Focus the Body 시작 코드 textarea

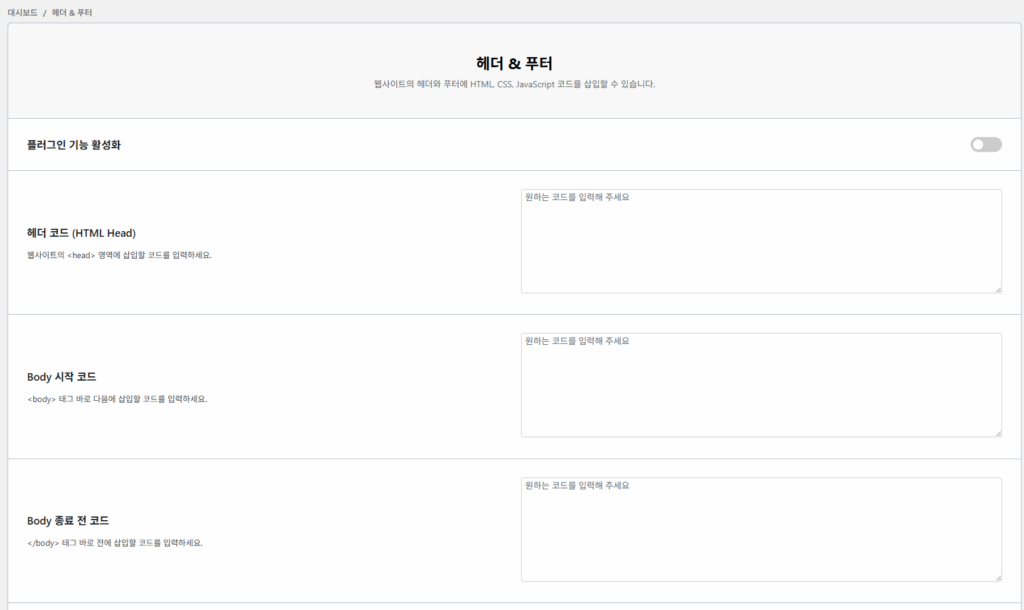coord(760,385)
